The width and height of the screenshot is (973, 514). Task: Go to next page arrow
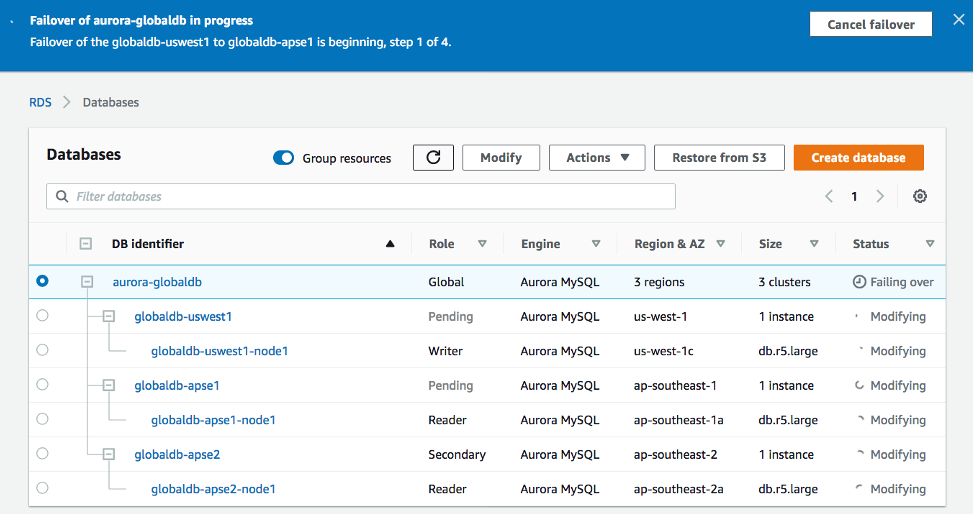click(x=880, y=196)
